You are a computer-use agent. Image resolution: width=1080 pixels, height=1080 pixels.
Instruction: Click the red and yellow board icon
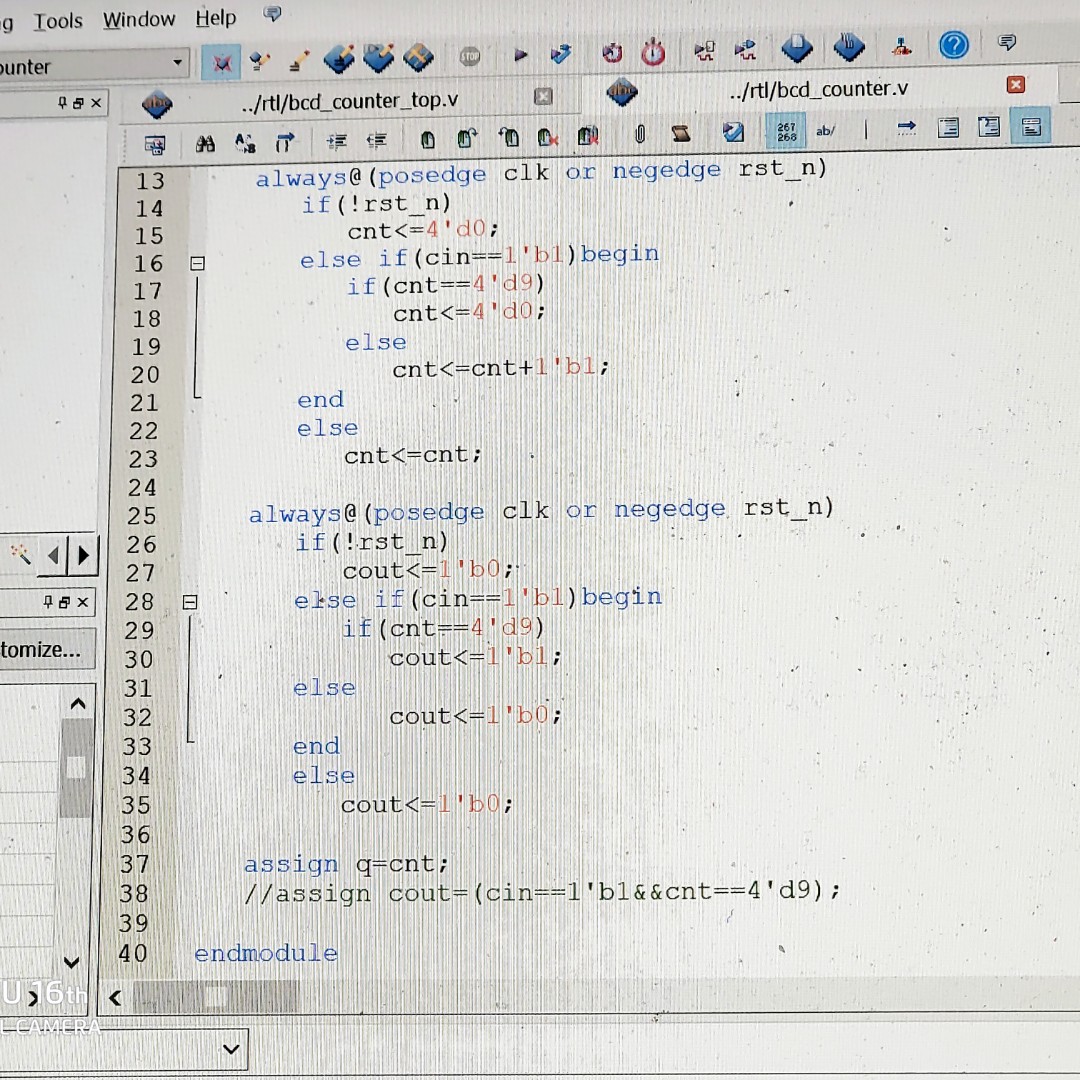tap(901, 47)
